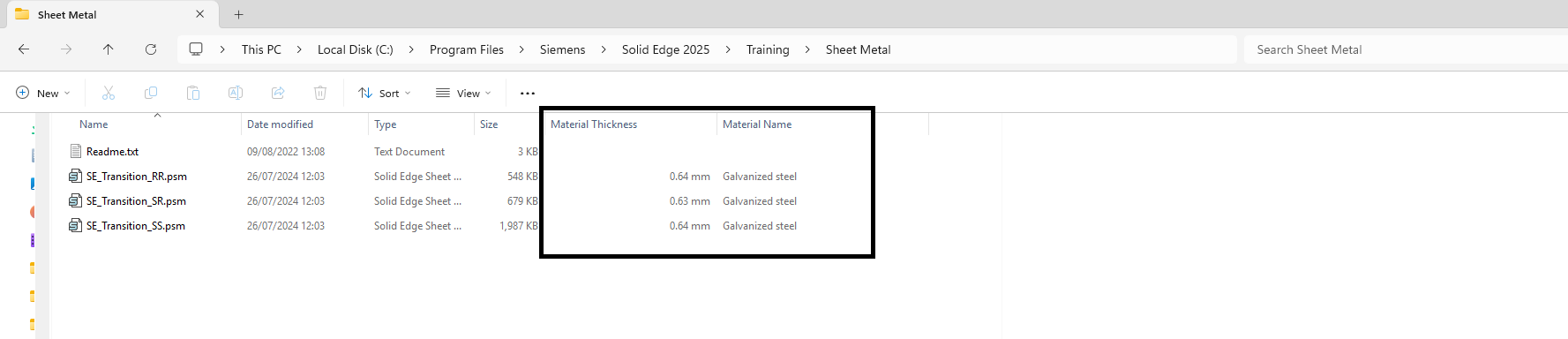Screen dimensions: 1568x339
Task: Open the New item dropdown
Action: click(x=43, y=93)
